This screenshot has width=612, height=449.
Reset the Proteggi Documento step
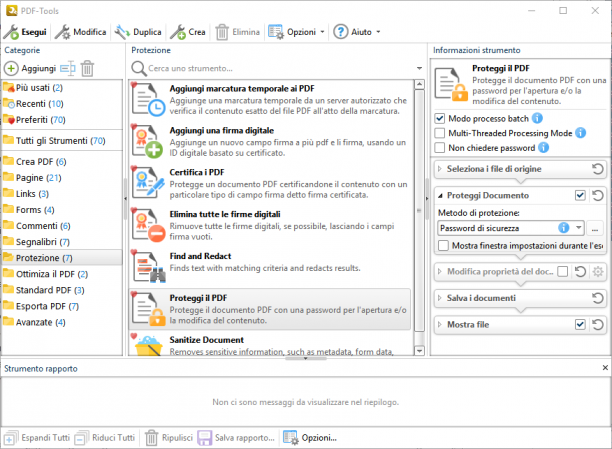(598, 195)
